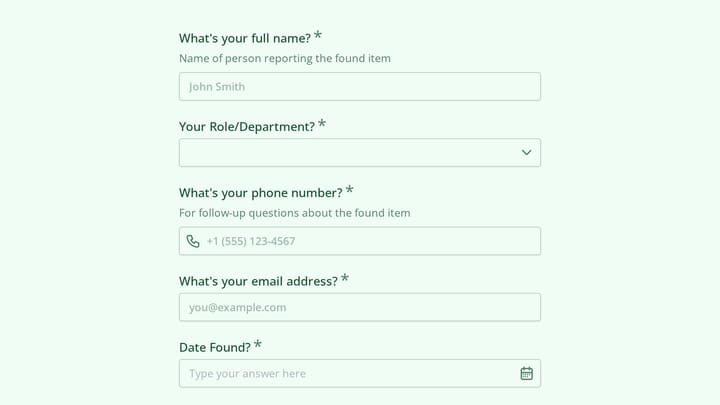Focus the full name field with John Smith placeholder

(360, 86)
